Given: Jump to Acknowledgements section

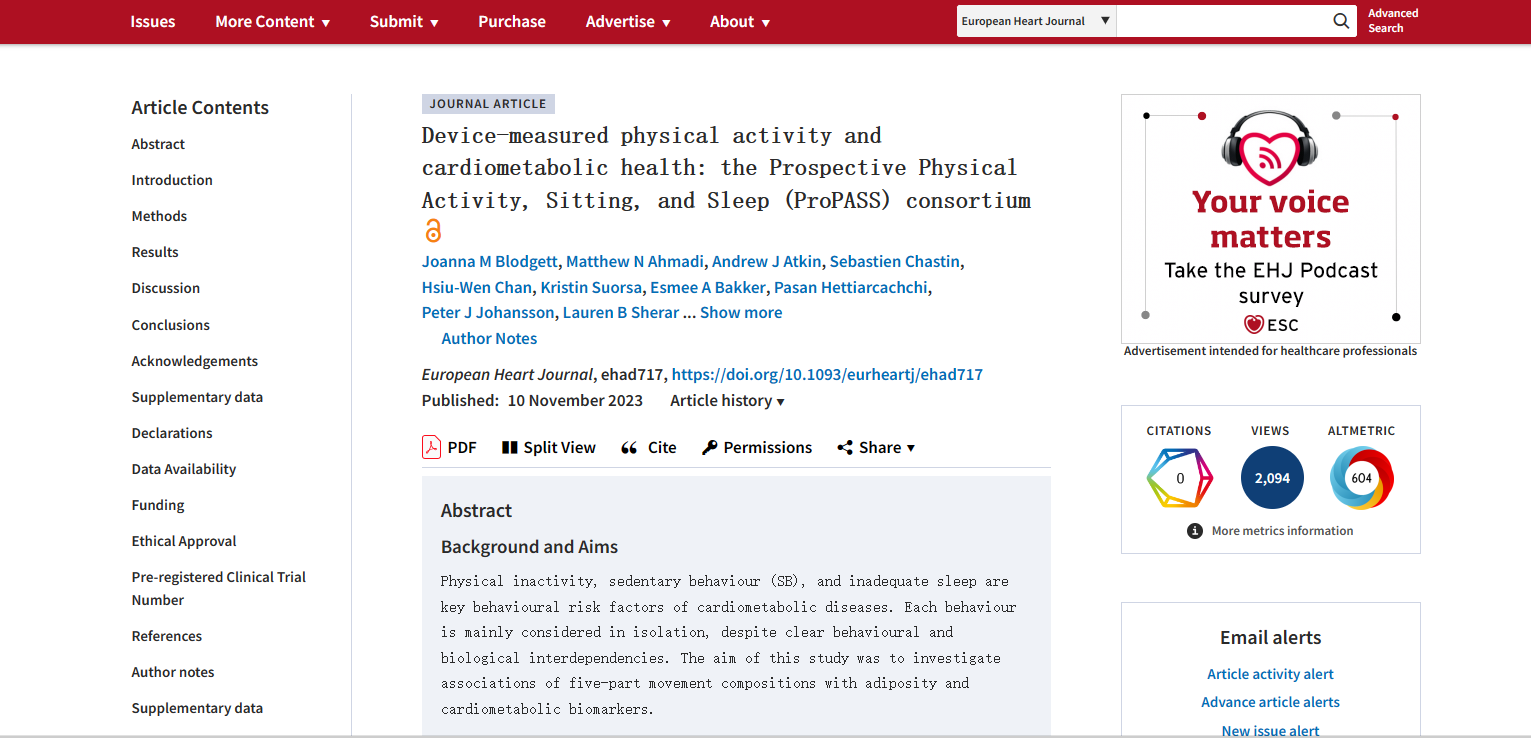Looking at the screenshot, I should pyautogui.click(x=195, y=361).
